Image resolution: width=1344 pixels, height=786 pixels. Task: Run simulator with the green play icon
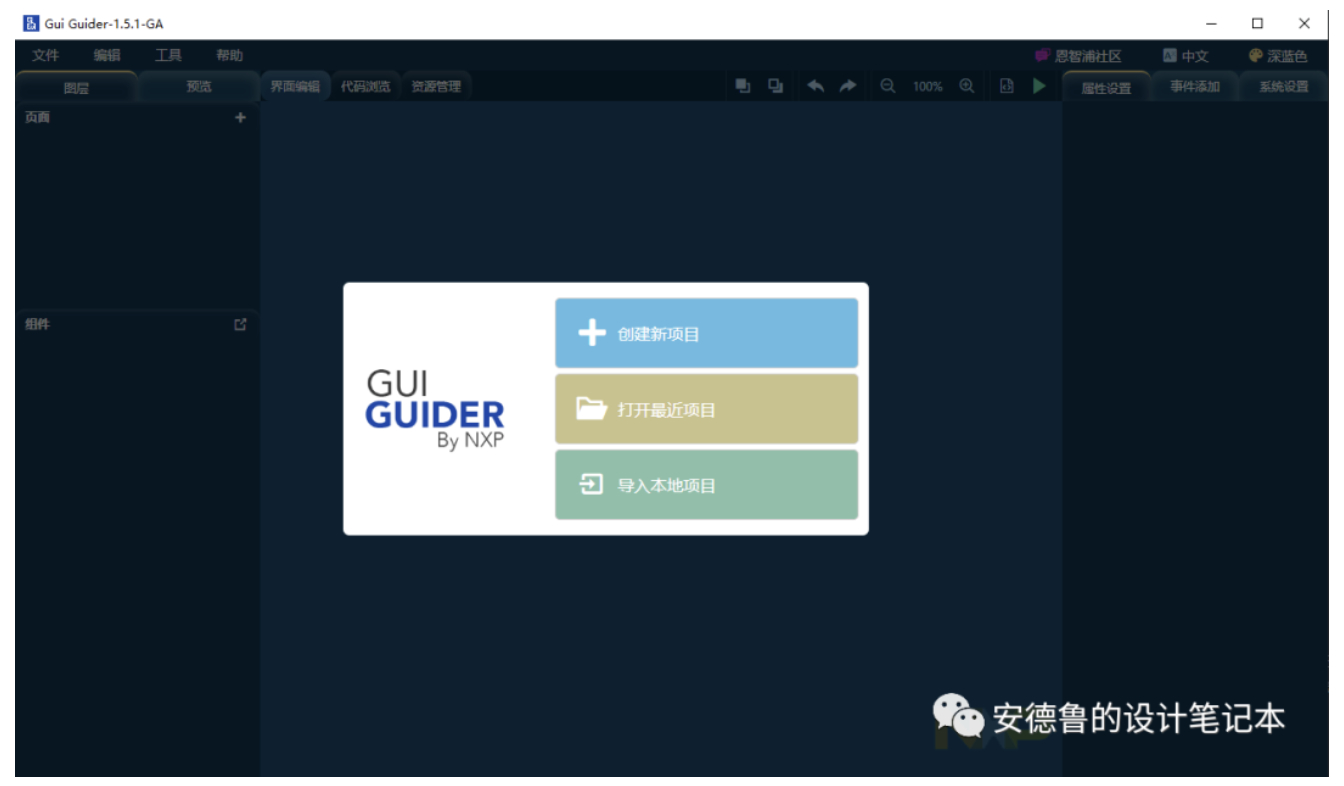(x=1040, y=86)
